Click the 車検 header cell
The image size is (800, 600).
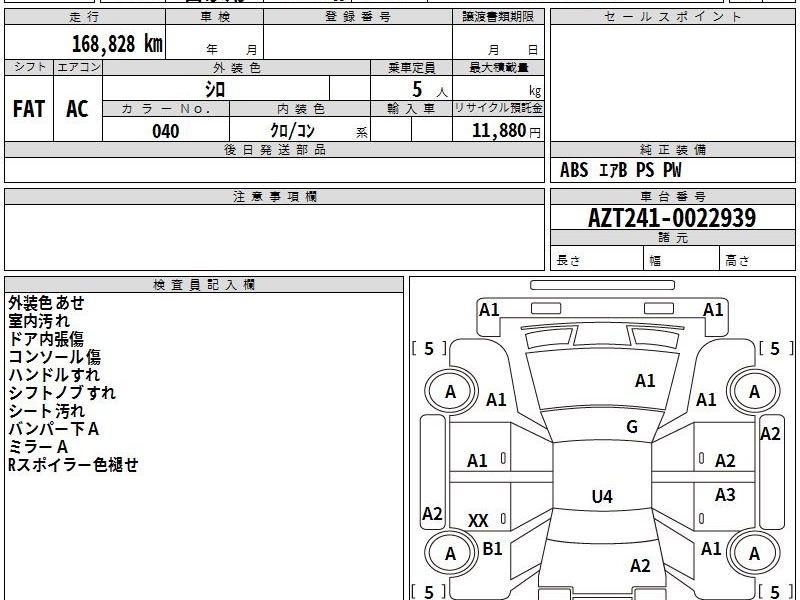[215, 17]
